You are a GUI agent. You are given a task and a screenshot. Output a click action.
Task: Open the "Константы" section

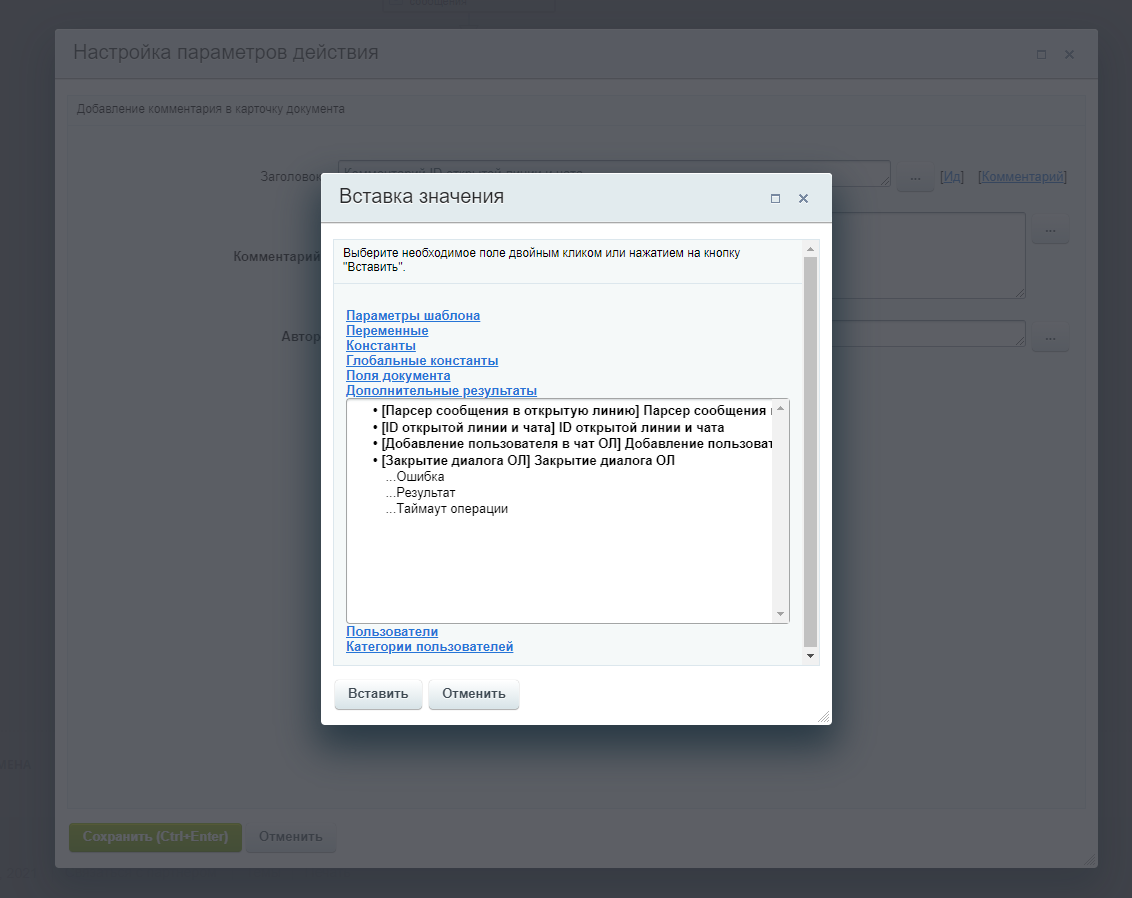pos(381,345)
